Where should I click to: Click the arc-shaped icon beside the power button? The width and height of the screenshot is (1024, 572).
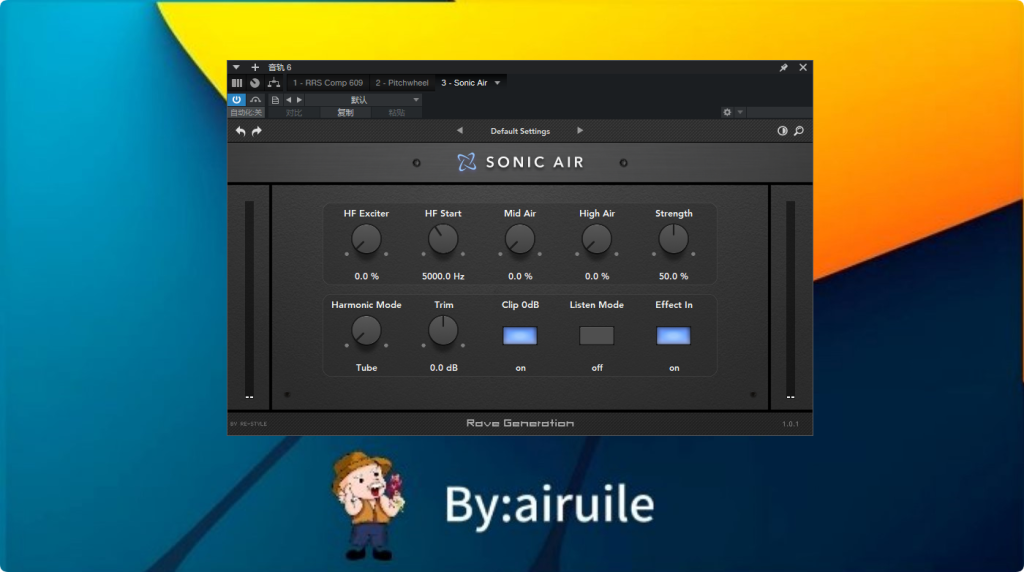pos(255,100)
